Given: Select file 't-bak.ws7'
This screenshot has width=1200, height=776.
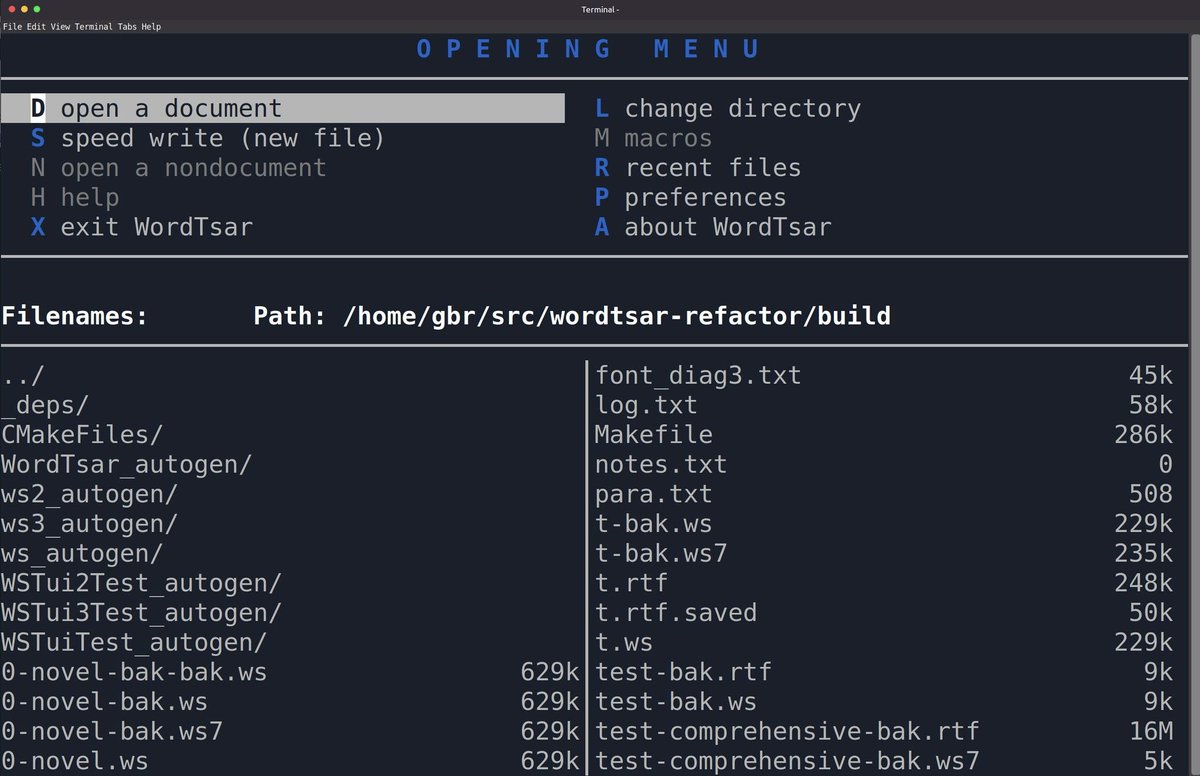Looking at the screenshot, I should (x=661, y=553).
